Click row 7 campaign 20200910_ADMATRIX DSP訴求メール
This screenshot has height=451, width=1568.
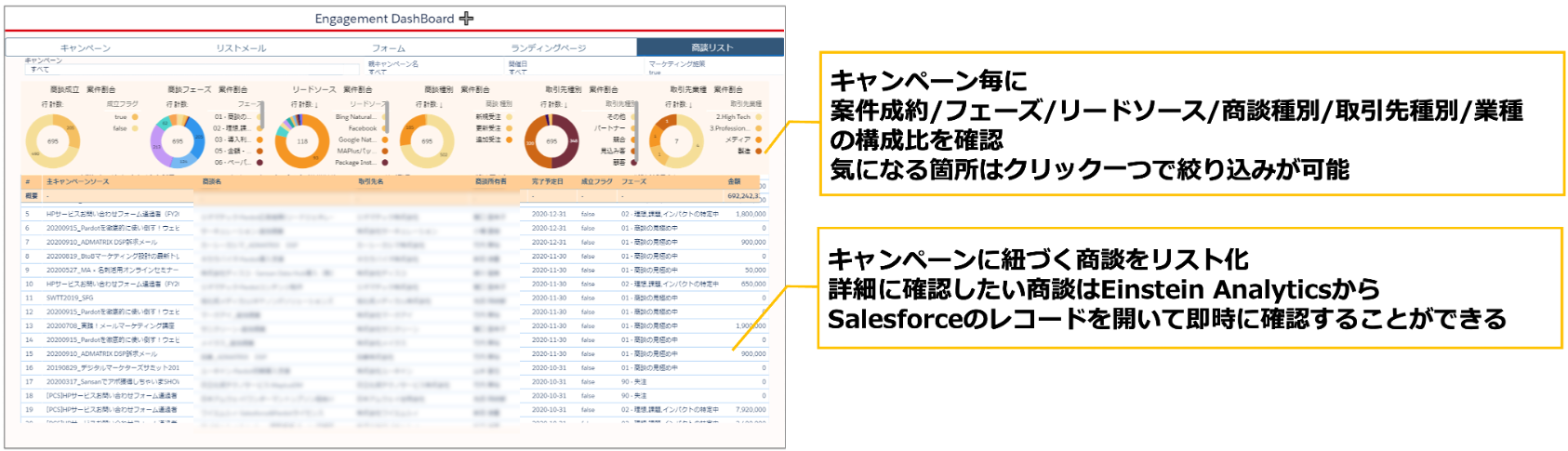pos(101,242)
